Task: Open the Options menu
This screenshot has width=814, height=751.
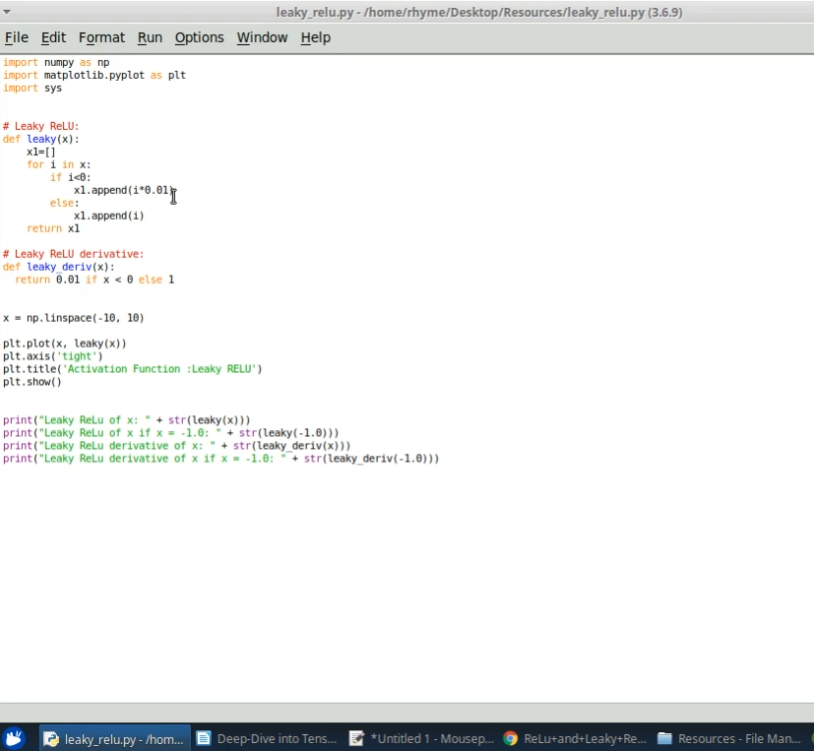Action: point(199,37)
